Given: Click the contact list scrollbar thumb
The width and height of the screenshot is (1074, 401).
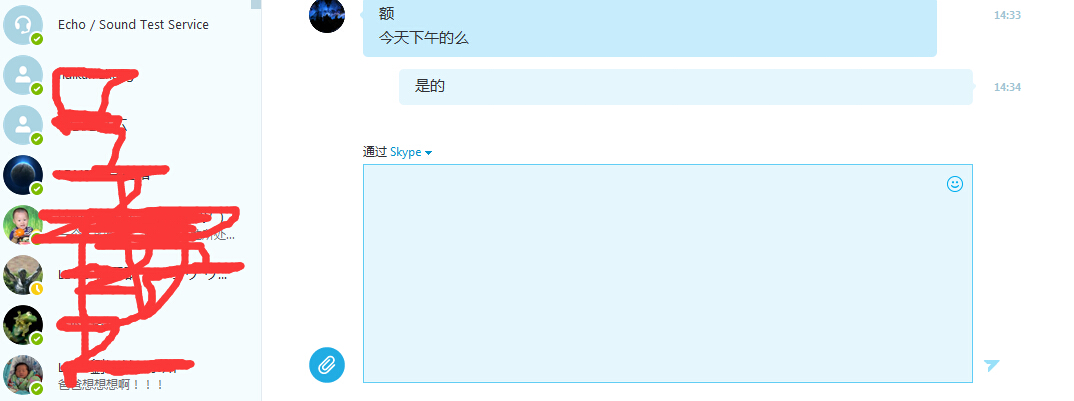Looking at the screenshot, I should (x=256, y=4).
